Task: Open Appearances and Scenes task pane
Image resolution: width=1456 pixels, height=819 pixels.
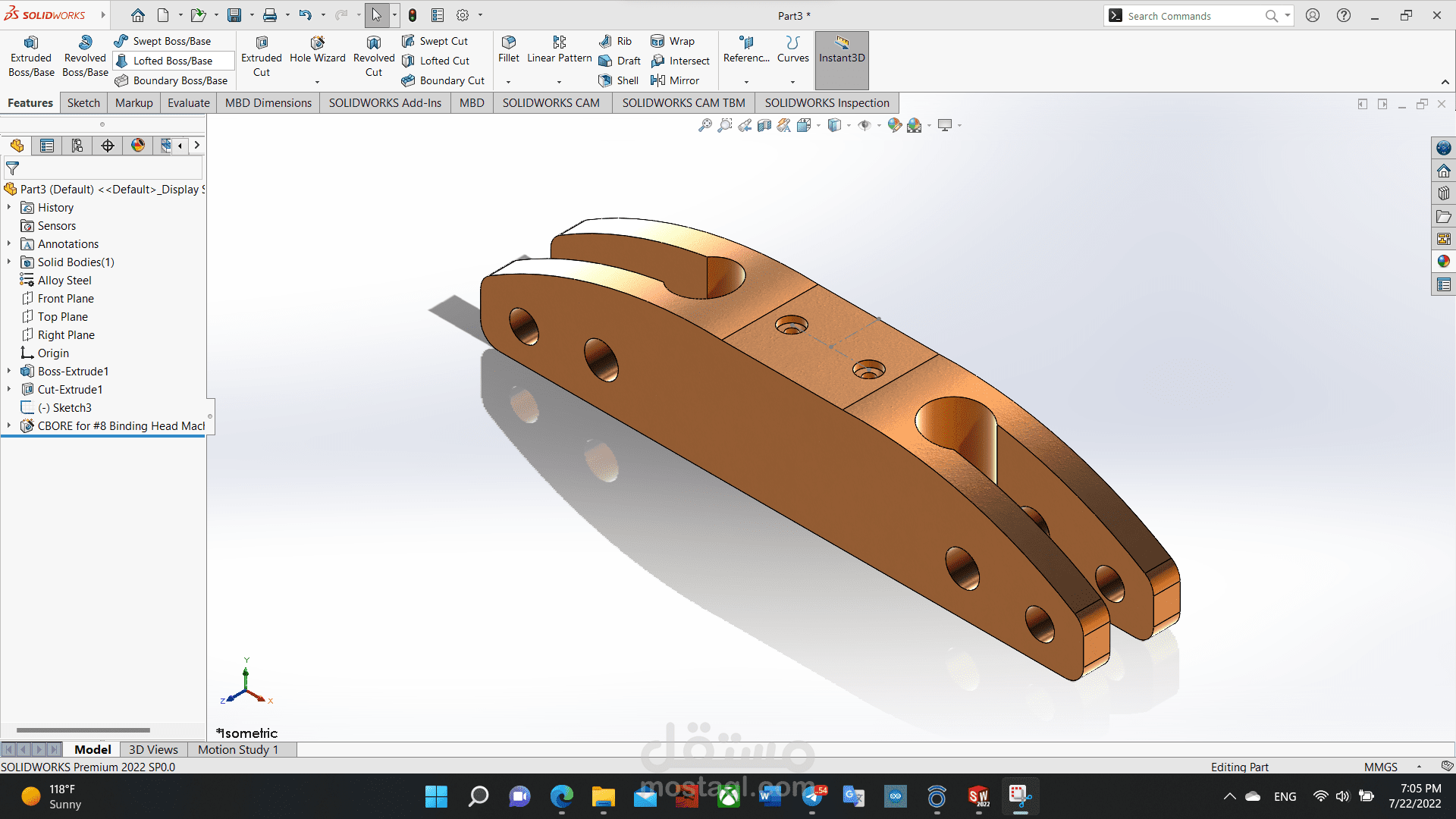Action: [1444, 261]
